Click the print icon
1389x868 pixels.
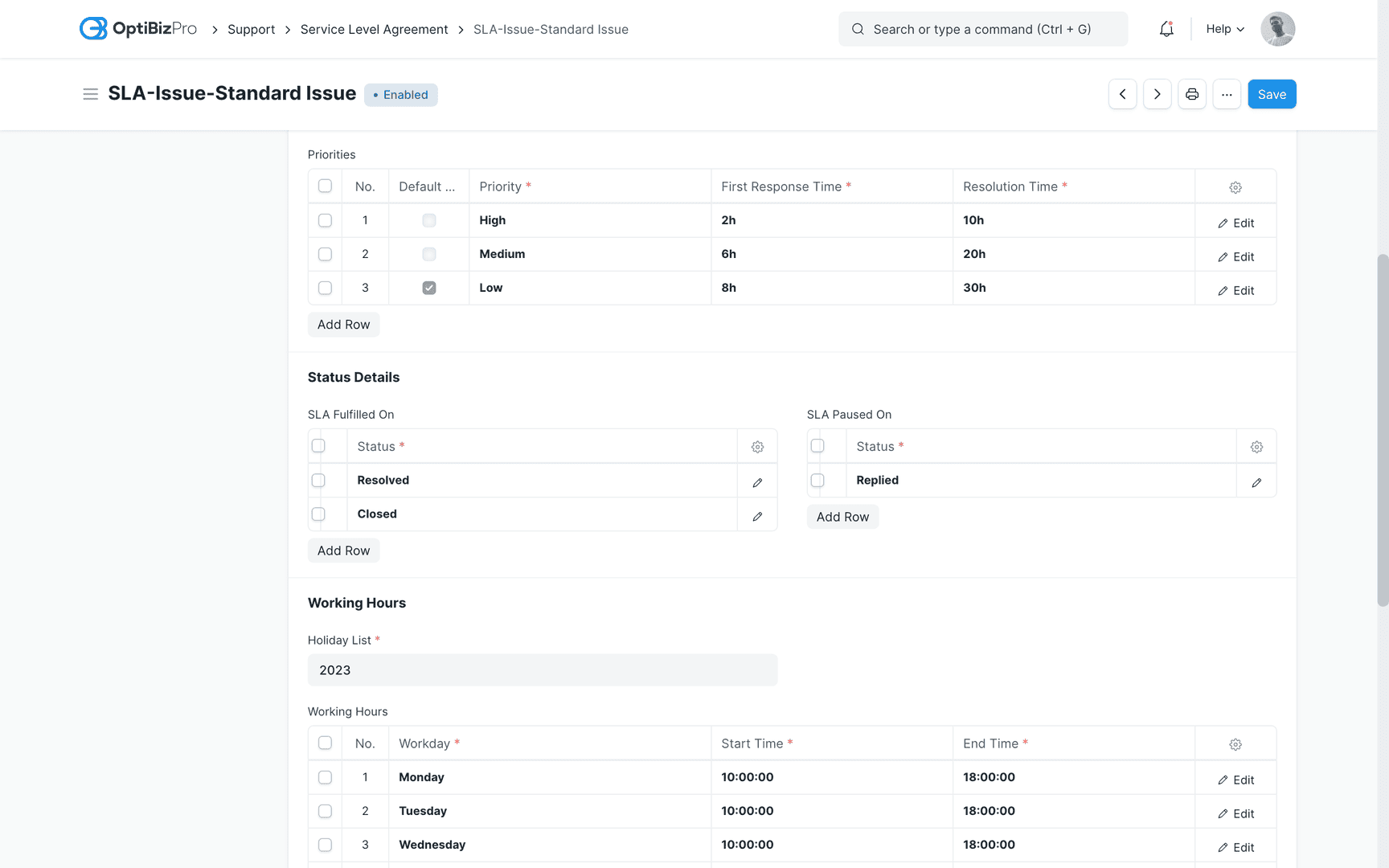(1192, 94)
